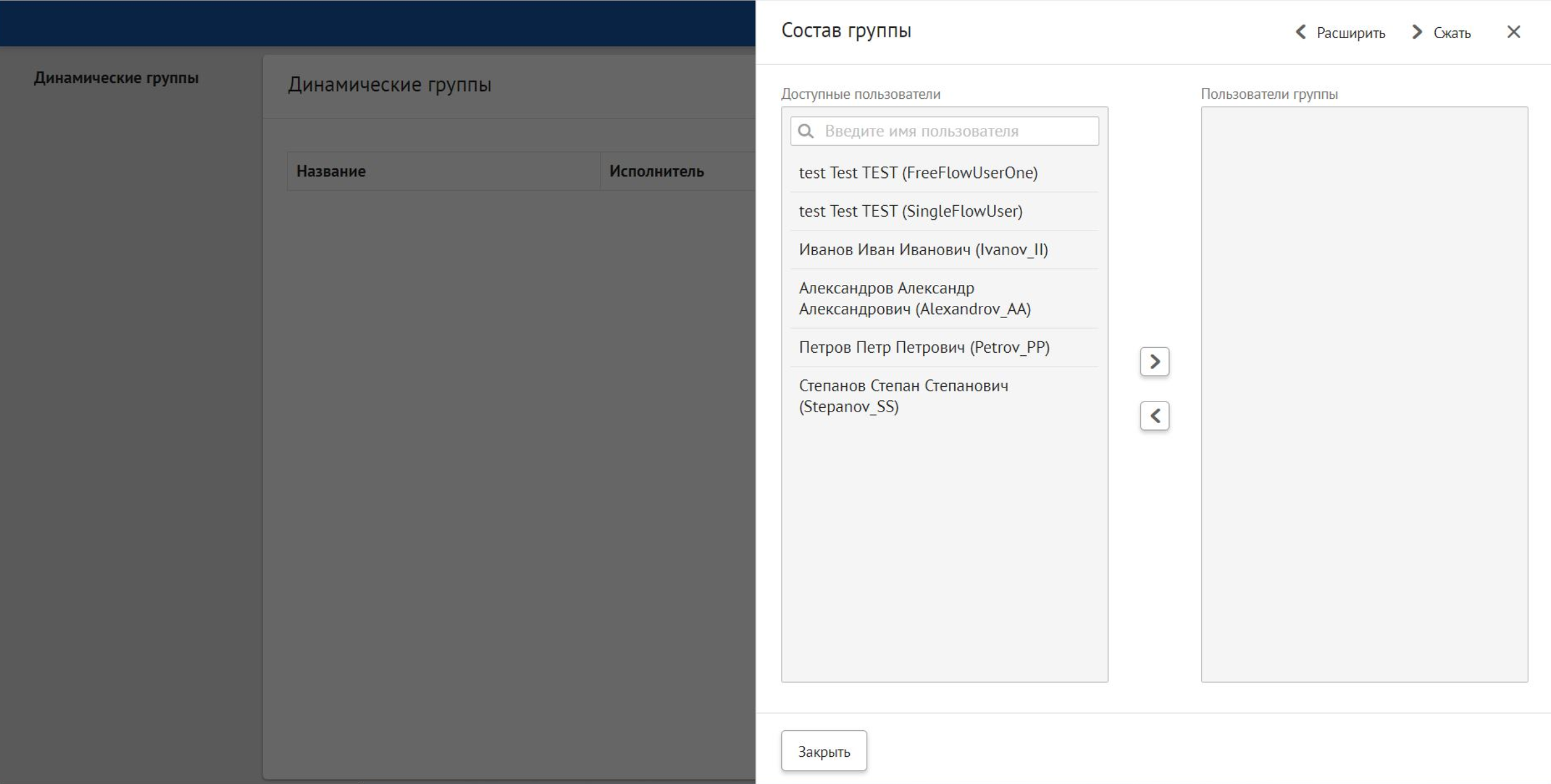Click the search magnifier icon
Viewport: 1551px width, 784px height.
(806, 131)
